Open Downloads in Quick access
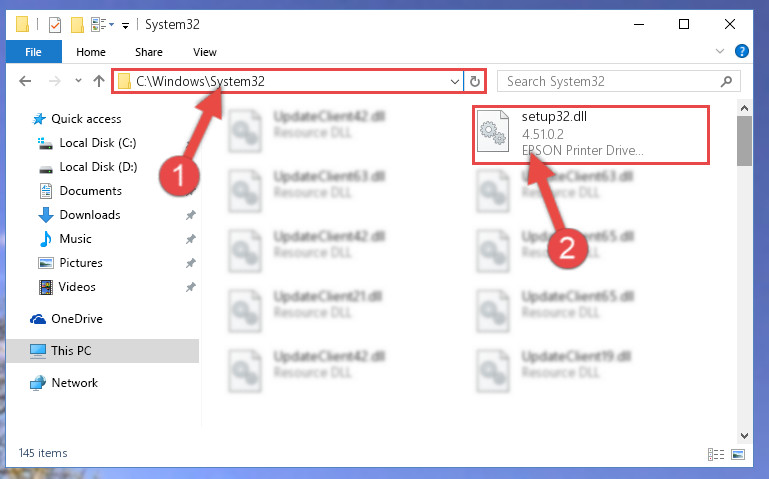The height and width of the screenshot is (479, 769). 90,215
